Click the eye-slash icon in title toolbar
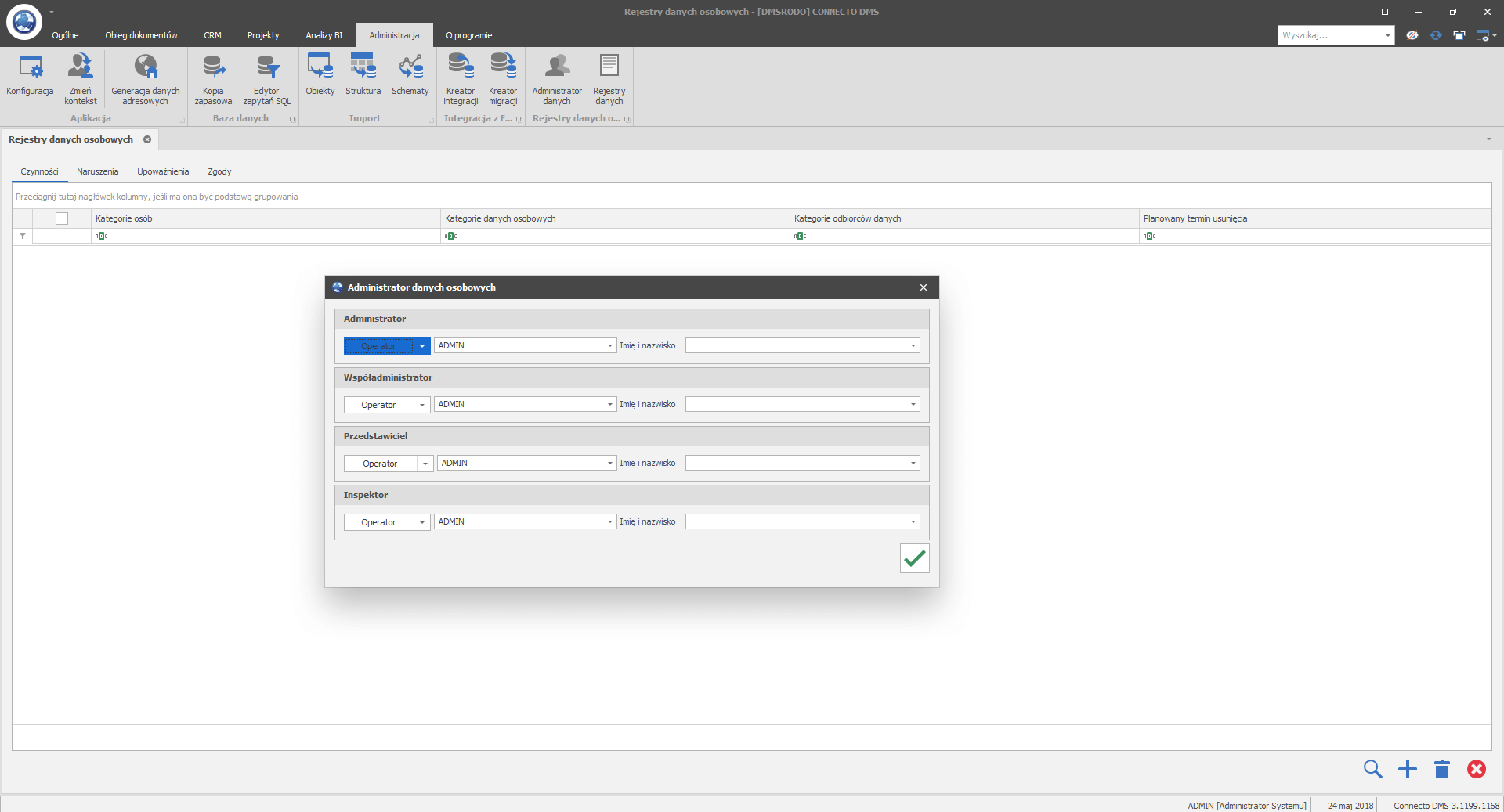Viewport: 1504px width, 812px height. (1412, 35)
